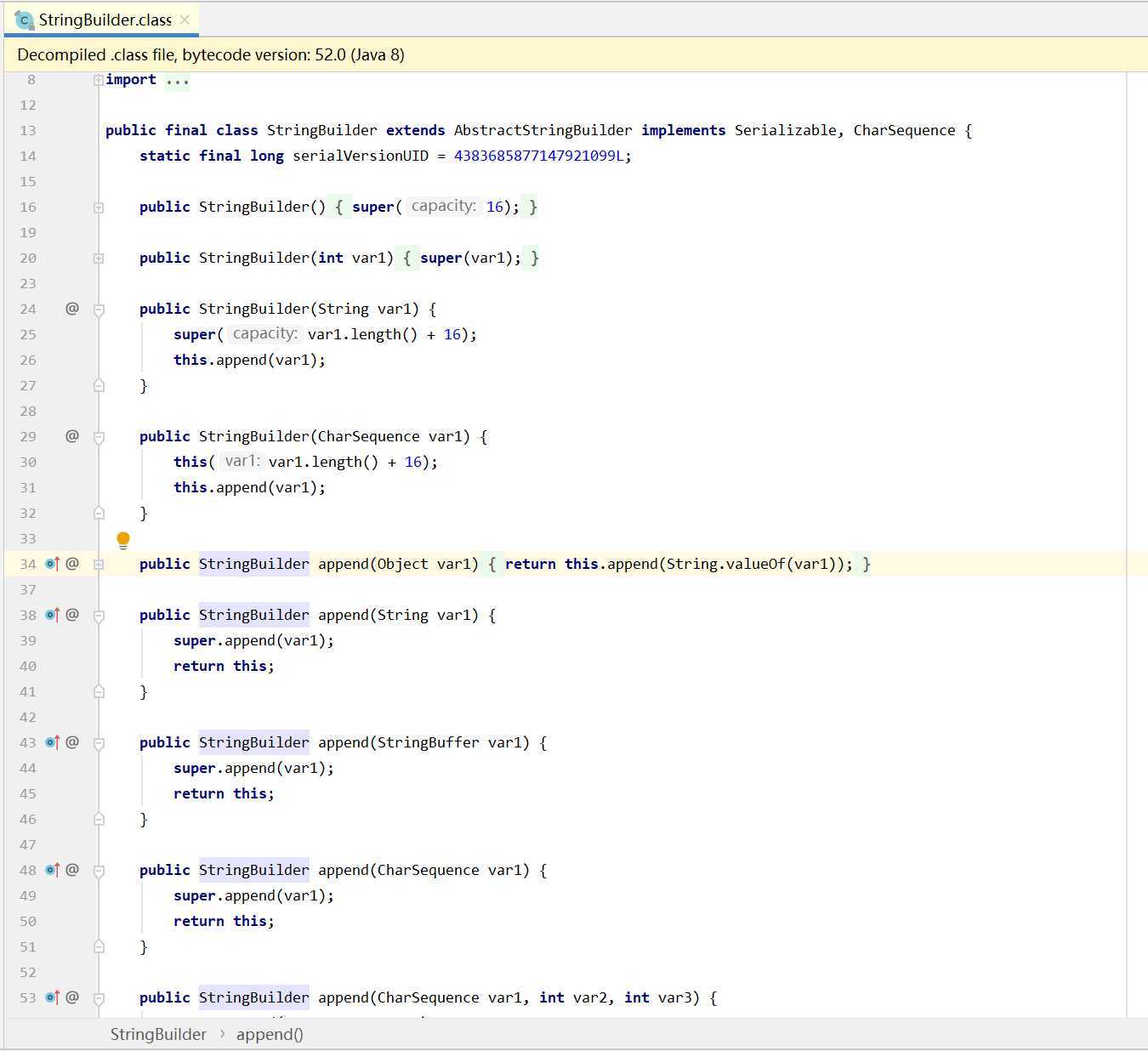
Task: Click 'return this;' on line 50
Action: 224,921
